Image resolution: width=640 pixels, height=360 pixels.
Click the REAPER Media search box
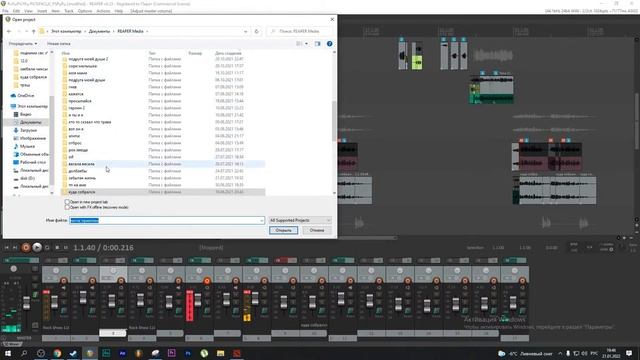pyautogui.click(x=300, y=31)
